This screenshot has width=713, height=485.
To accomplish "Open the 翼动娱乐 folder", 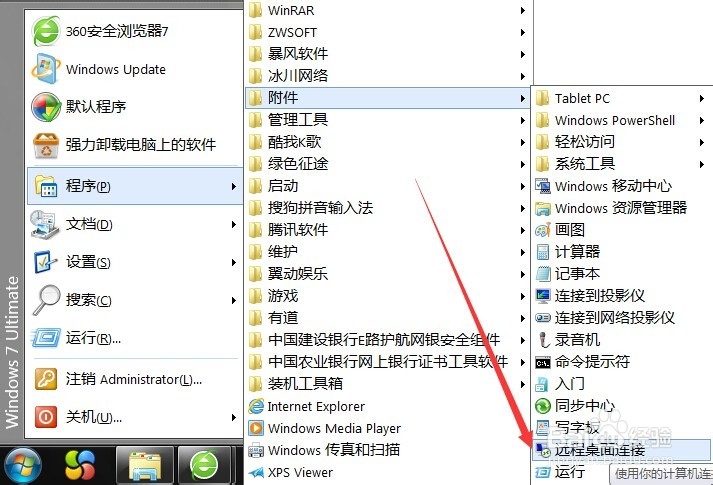I will coord(387,274).
